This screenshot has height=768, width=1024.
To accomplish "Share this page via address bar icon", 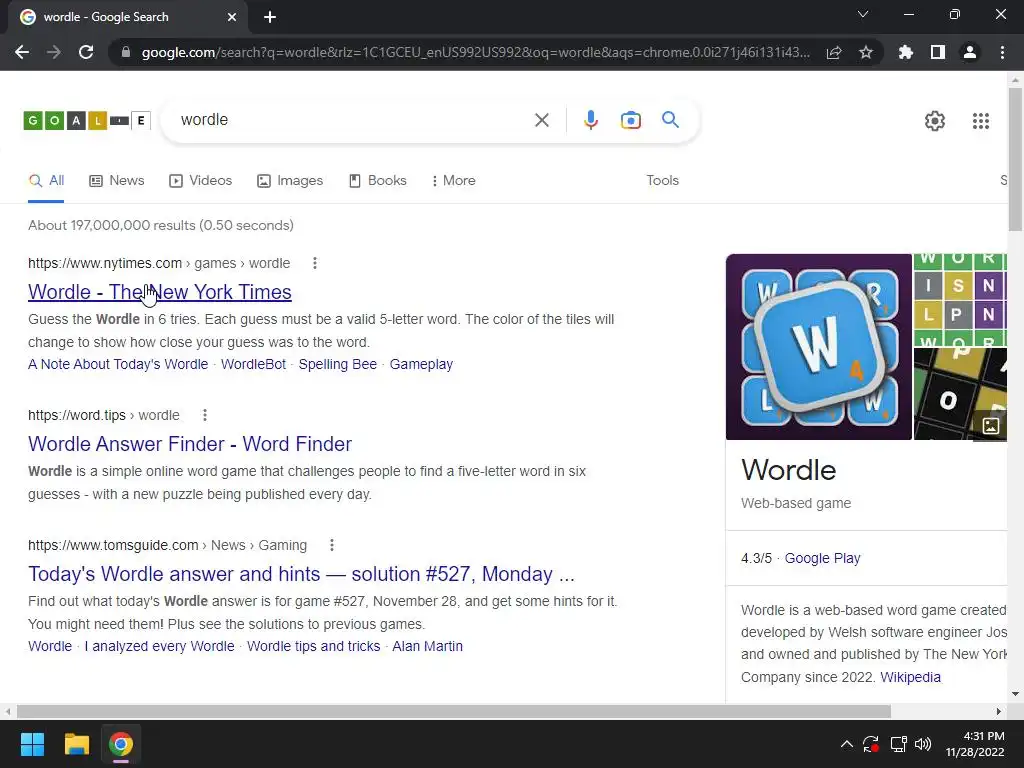I will (834, 52).
